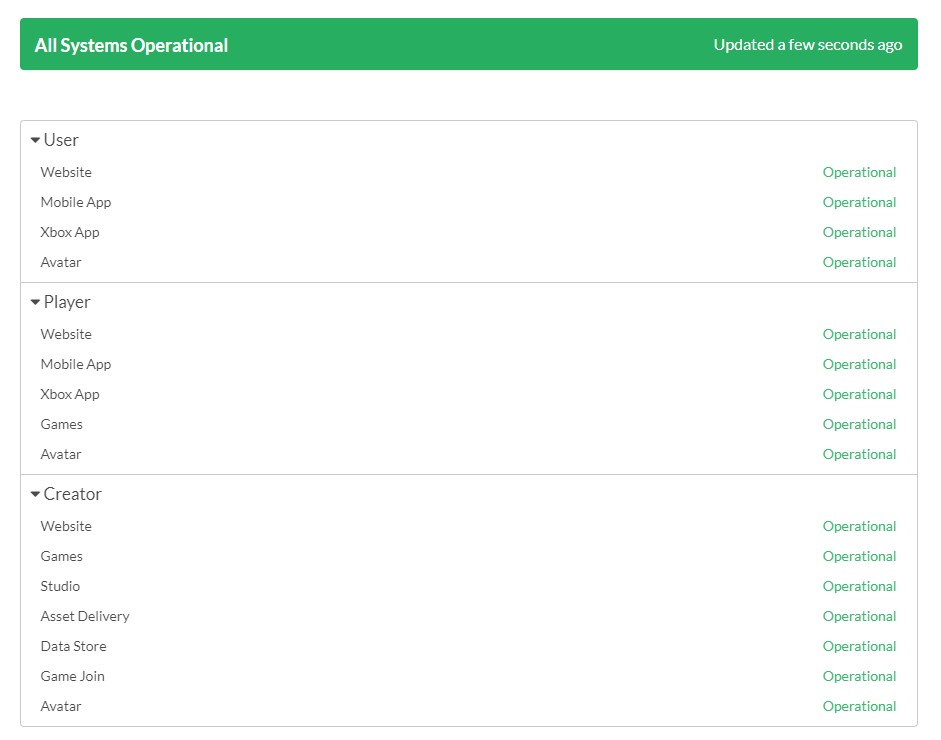The image size is (941, 740).
Task: Click Operational status for Creator Games
Action: (859, 557)
